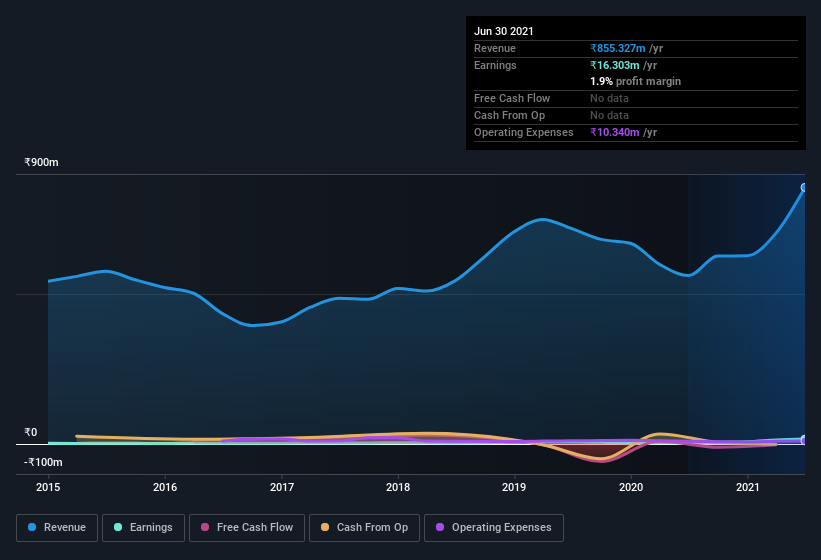821x560 pixels.
Task: Select the Earnings label in tooltip
Action: coord(495,65)
